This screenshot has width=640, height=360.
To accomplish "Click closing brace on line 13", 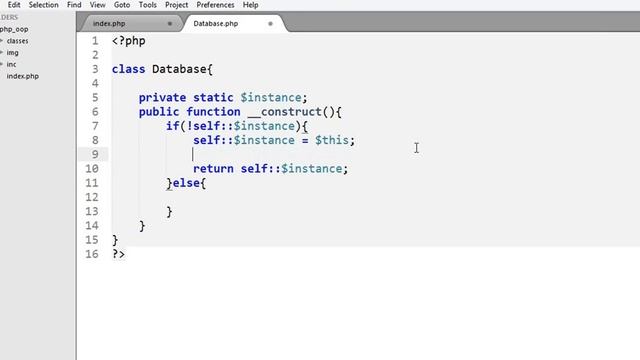I will tap(169, 211).
